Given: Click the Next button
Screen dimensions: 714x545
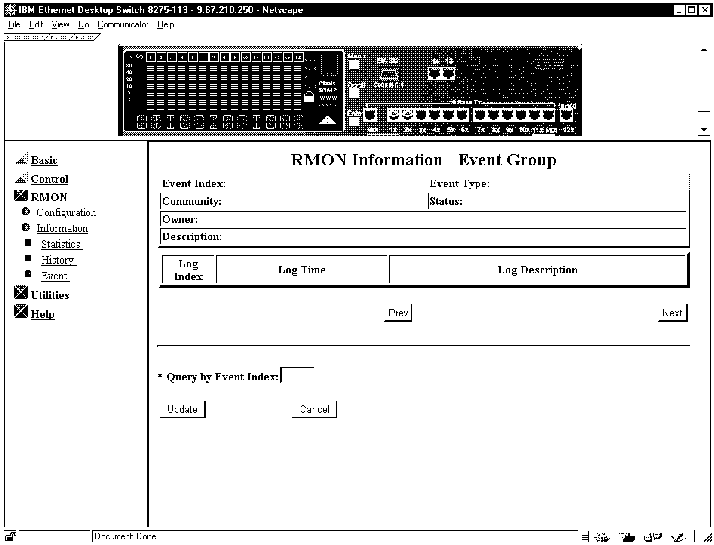Looking at the screenshot, I should (673, 313).
